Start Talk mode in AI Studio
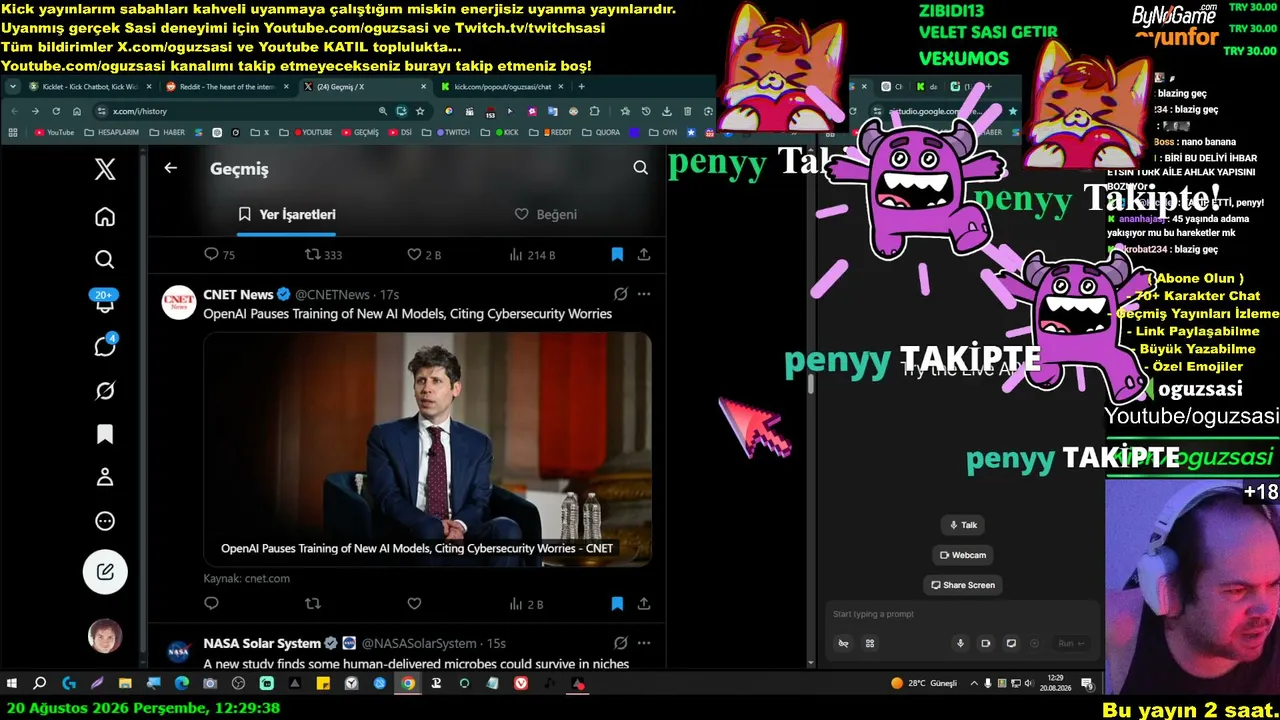 coord(963,525)
